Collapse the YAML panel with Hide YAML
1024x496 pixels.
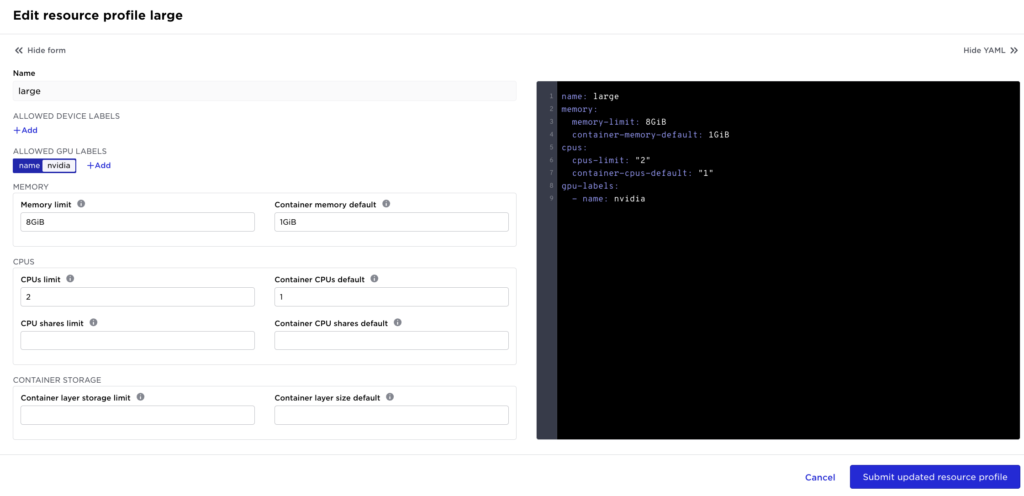pos(991,50)
